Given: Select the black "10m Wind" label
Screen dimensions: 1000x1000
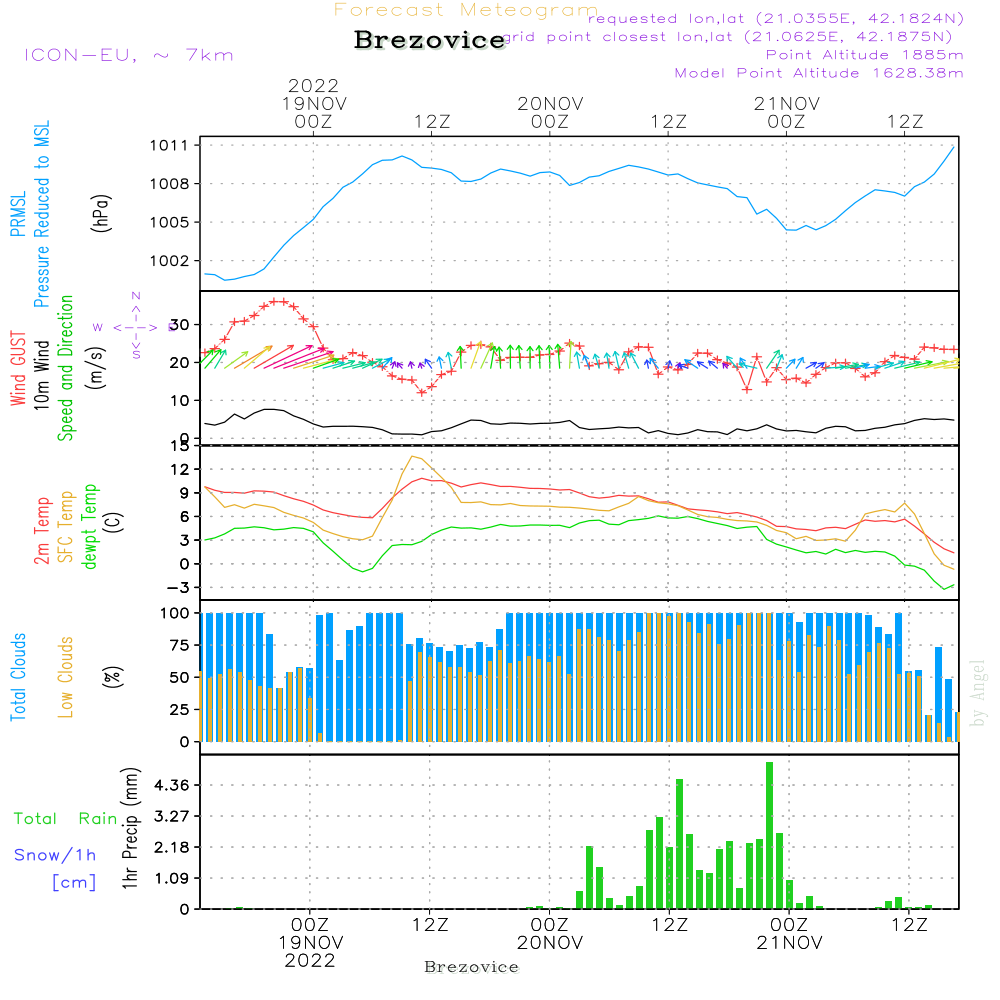Looking at the screenshot, I should click(41, 375).
